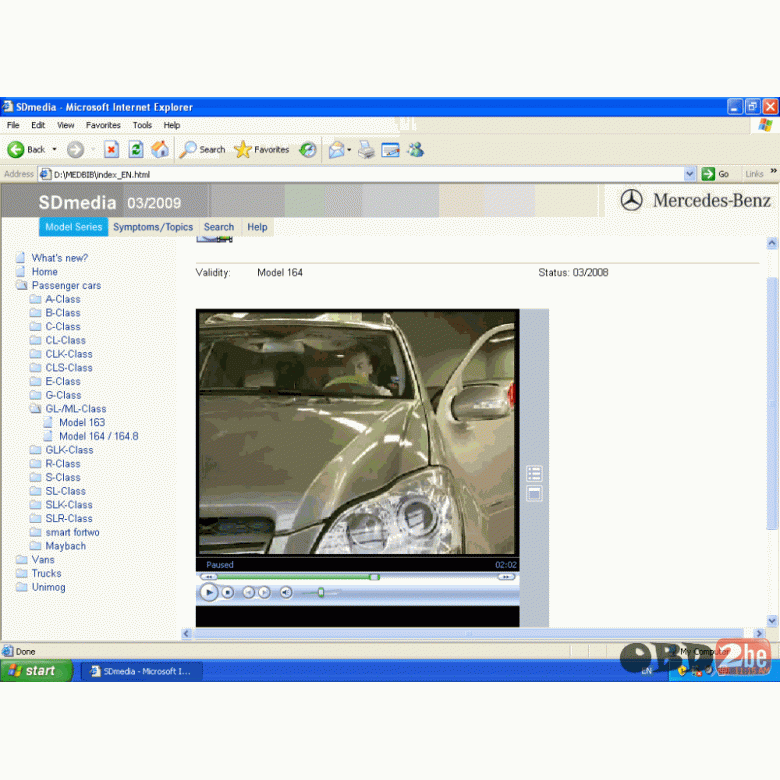The image size is (780, 780).
Task: Open the address bar dropdown arrow
Action: 689,174
